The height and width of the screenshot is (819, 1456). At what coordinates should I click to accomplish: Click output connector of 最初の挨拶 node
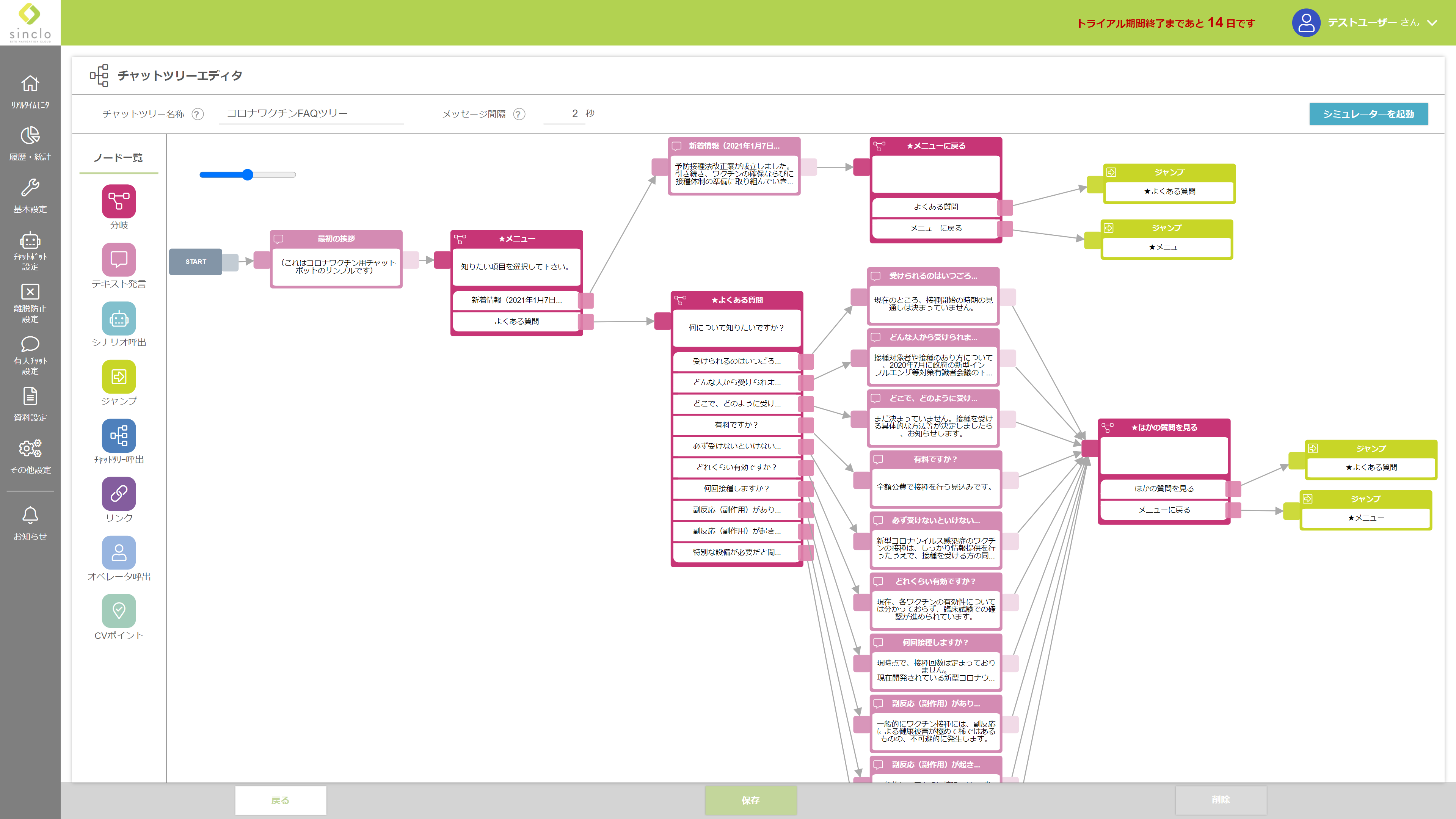[411, 260]
